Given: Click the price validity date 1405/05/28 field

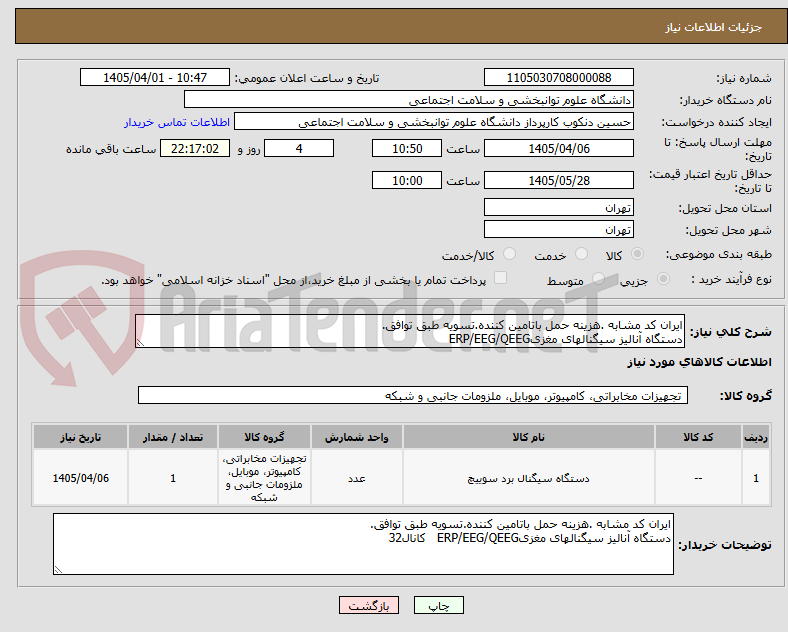Looking at the screenshot, I should point(559,180).
